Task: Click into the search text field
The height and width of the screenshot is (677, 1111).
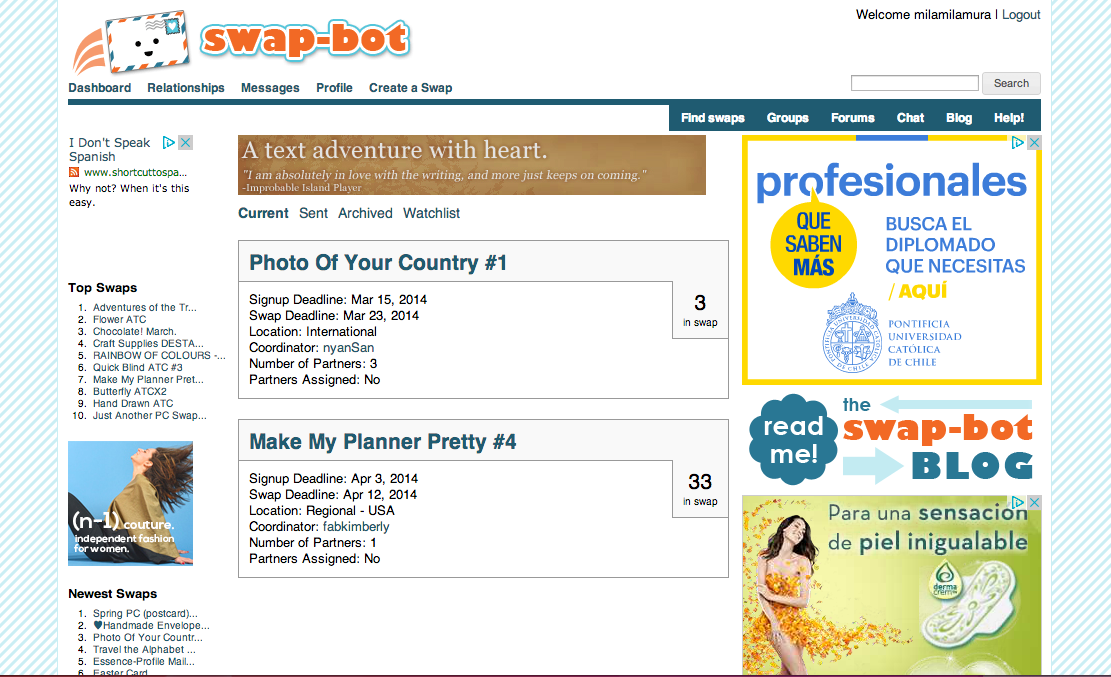Action: [914, 83]
